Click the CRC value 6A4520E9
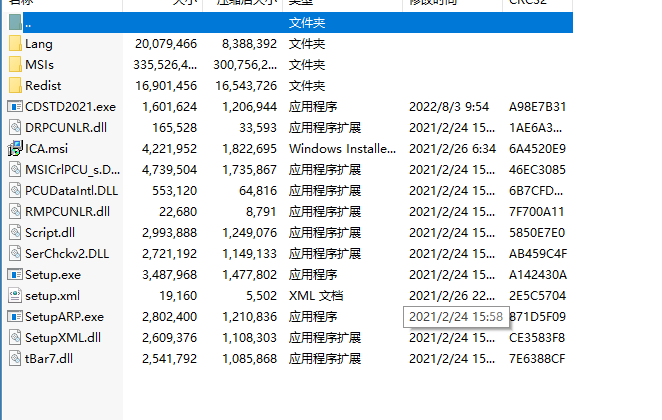The image size is (662, 420). tap(537, 149)
